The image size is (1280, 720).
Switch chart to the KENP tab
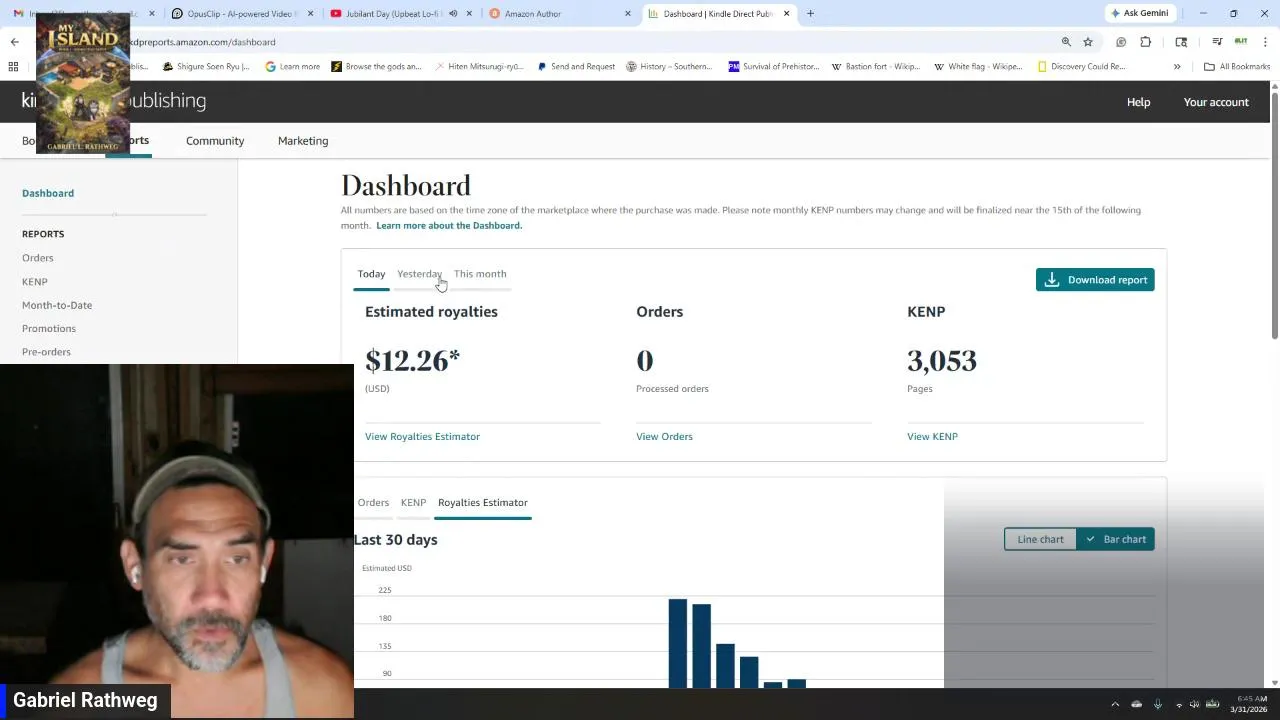coord(413,503)
